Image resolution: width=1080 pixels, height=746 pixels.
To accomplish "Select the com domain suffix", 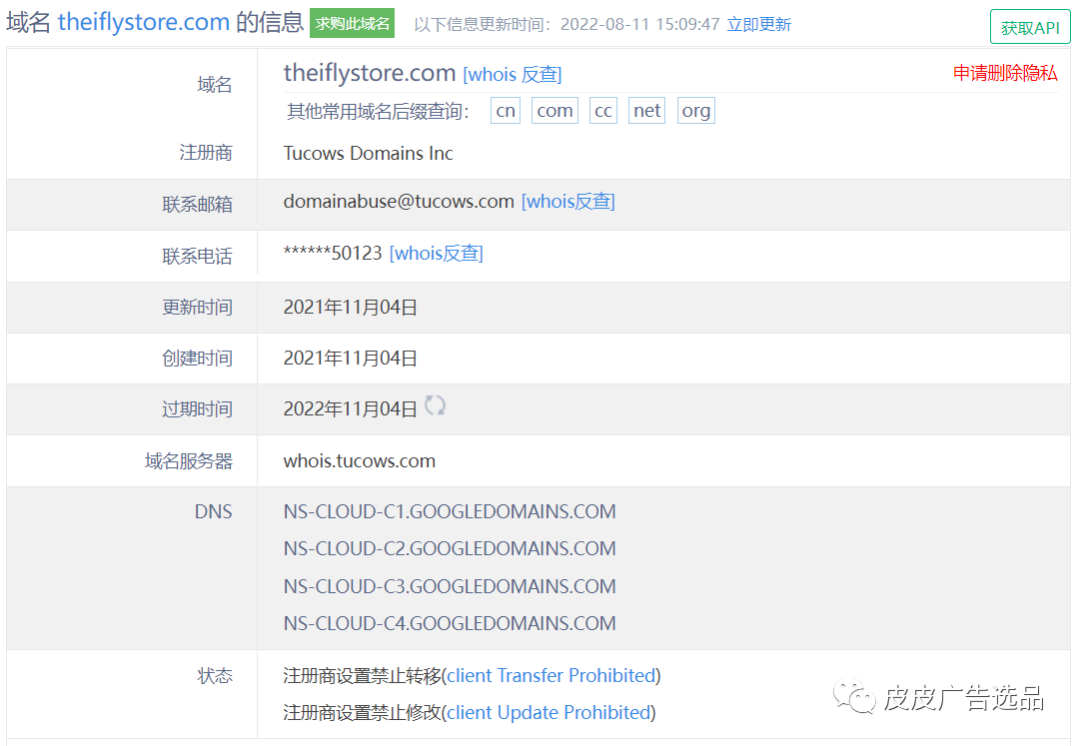I will 554,111.
